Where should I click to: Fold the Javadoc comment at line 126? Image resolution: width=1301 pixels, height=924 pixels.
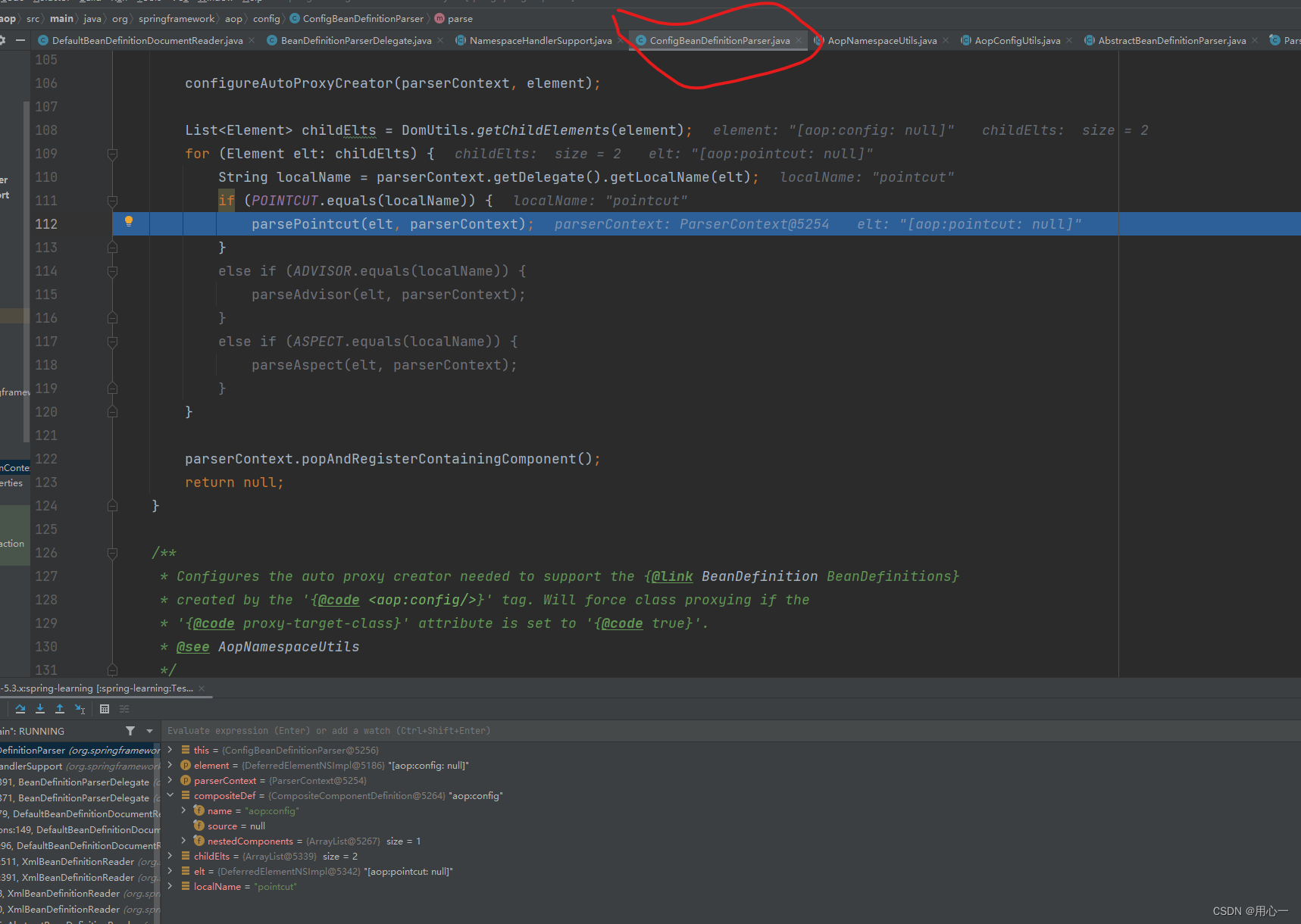(112, 553)
